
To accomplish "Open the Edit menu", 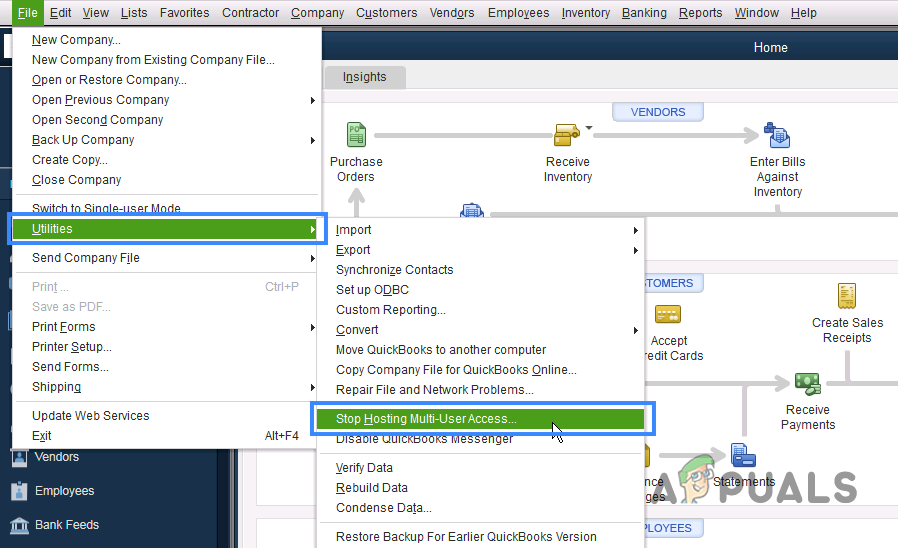I will point(60,13).
